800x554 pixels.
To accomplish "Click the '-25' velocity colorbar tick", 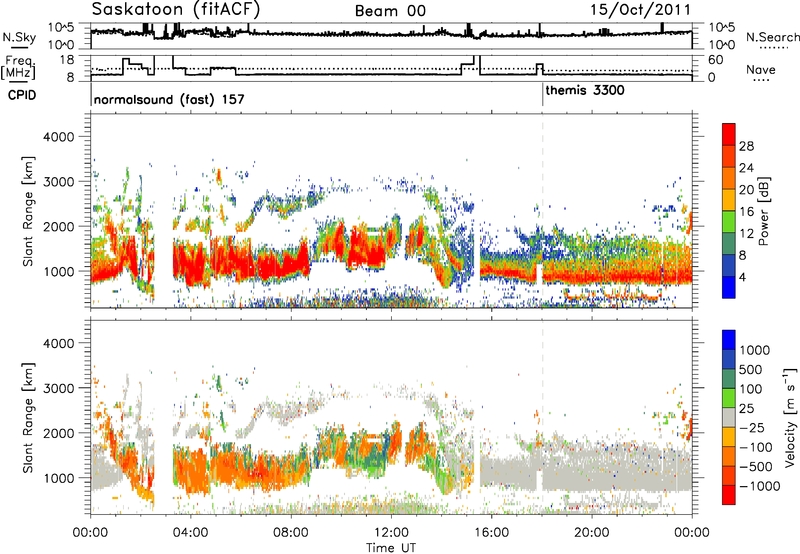I will [x=752, y=427].
